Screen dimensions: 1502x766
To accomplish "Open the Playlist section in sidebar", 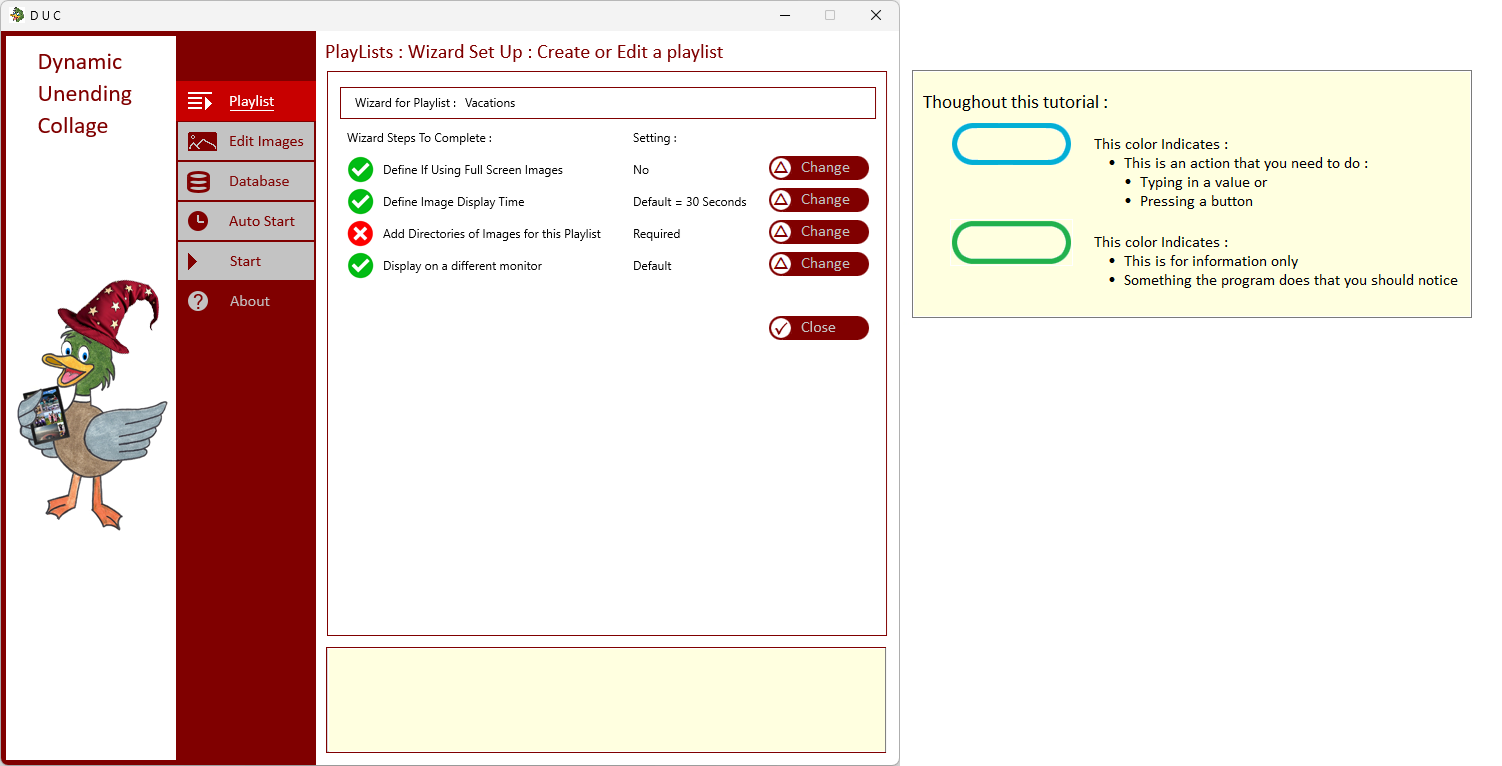I will [x=246, y=101].
